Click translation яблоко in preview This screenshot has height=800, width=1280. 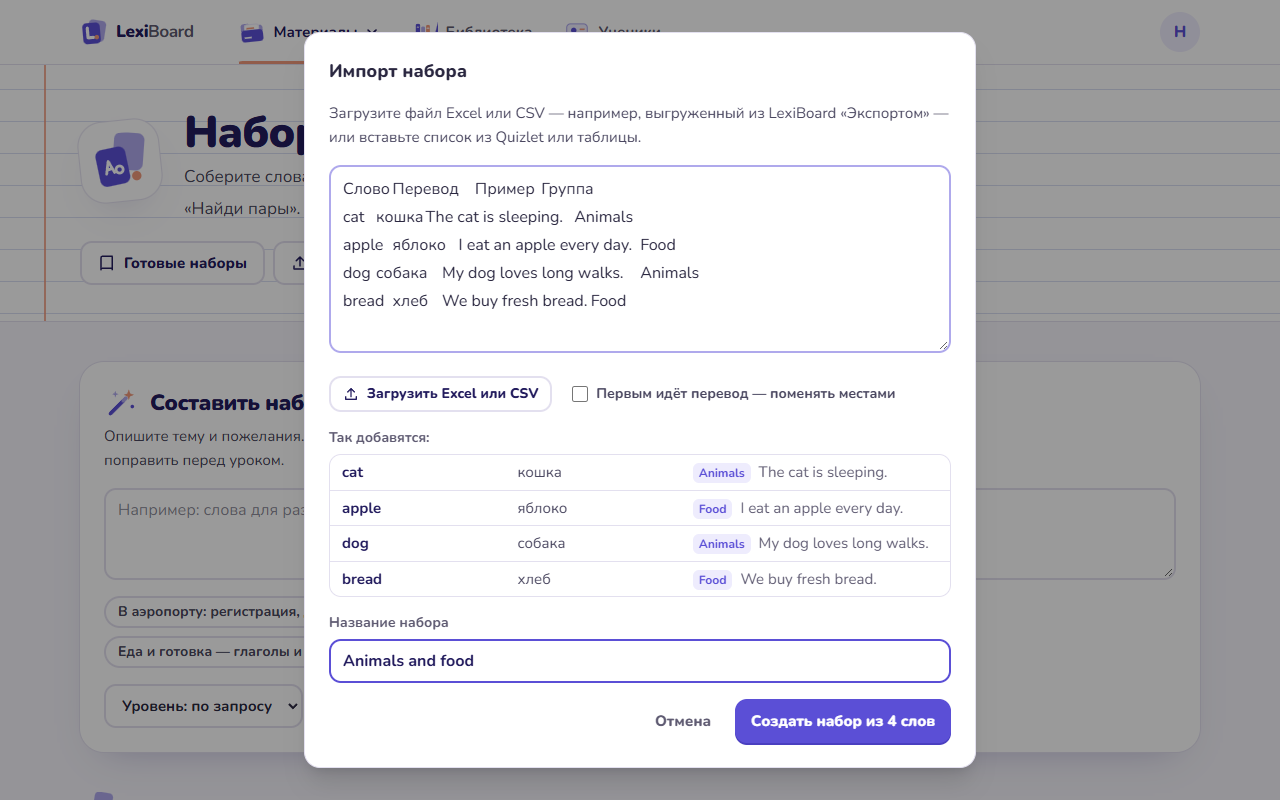pyautogui.click(x=542, y=508)
